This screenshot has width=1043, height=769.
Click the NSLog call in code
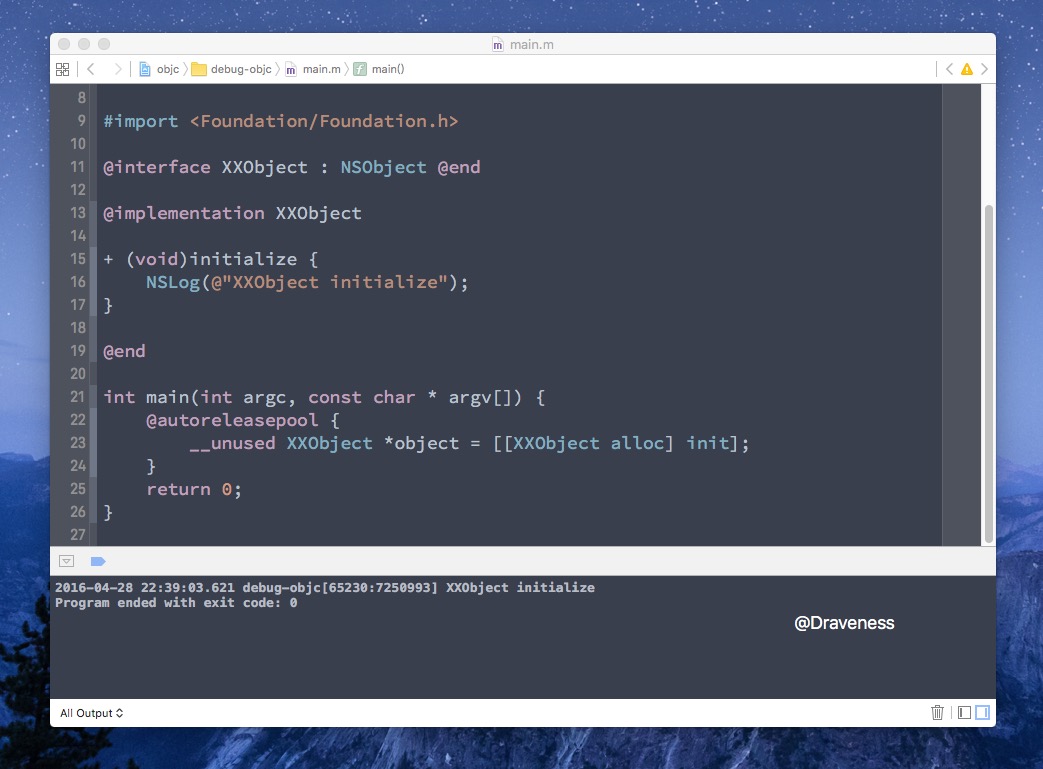pyautogui.click(x=307, y=282)
